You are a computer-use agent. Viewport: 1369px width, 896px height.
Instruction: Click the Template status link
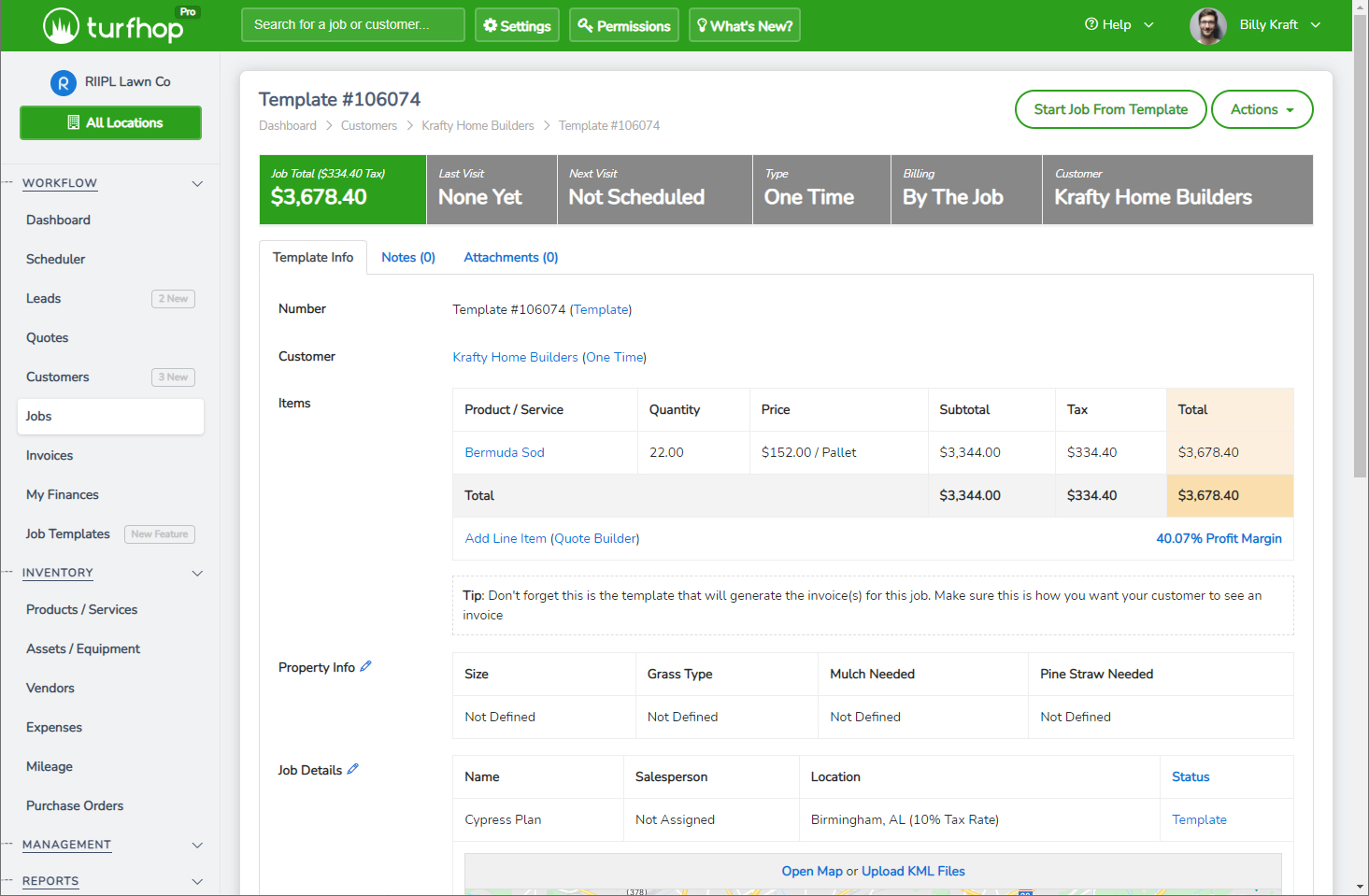click(x=1200, y=819)
